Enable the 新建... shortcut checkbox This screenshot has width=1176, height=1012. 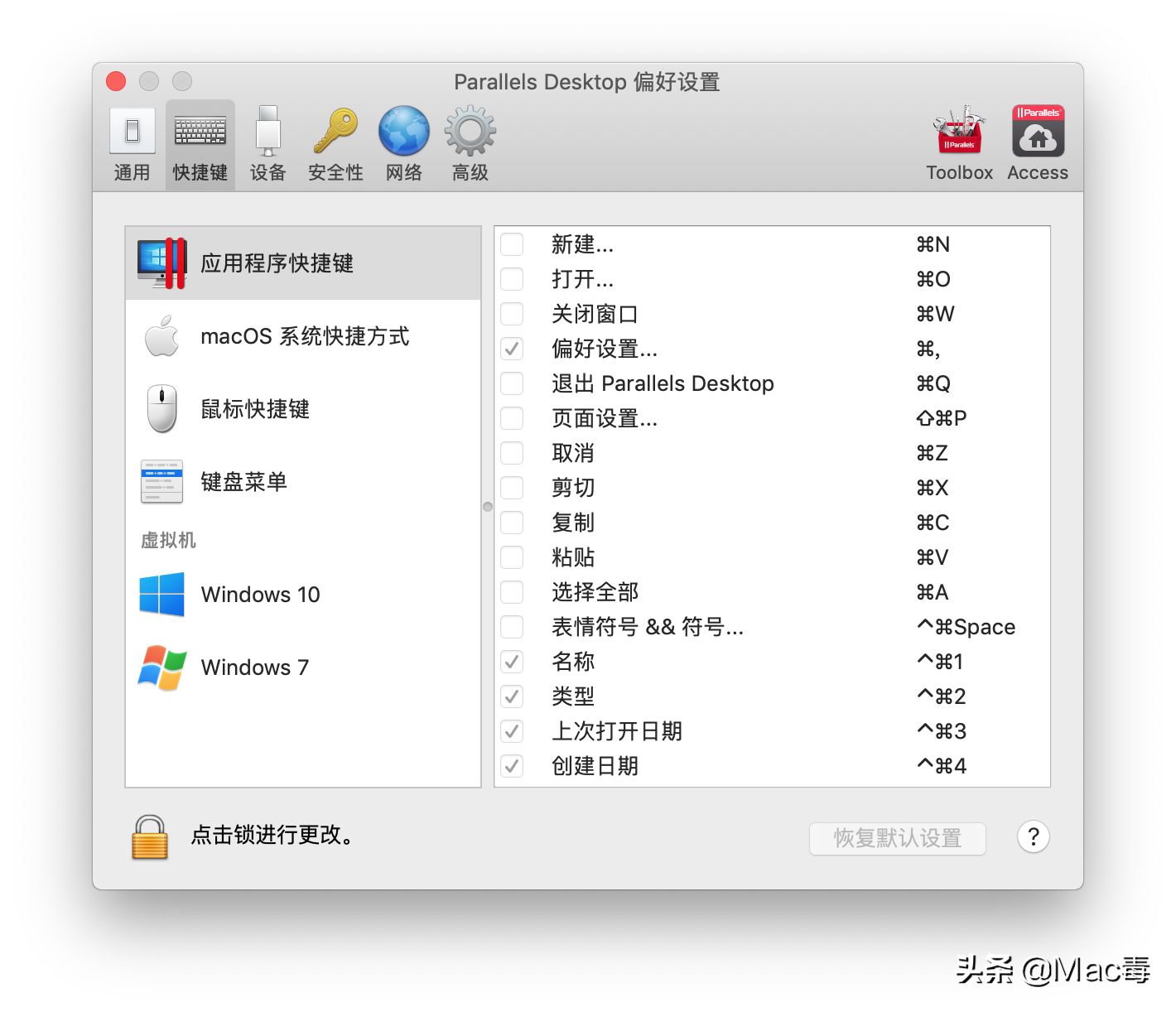pos(512,244)
